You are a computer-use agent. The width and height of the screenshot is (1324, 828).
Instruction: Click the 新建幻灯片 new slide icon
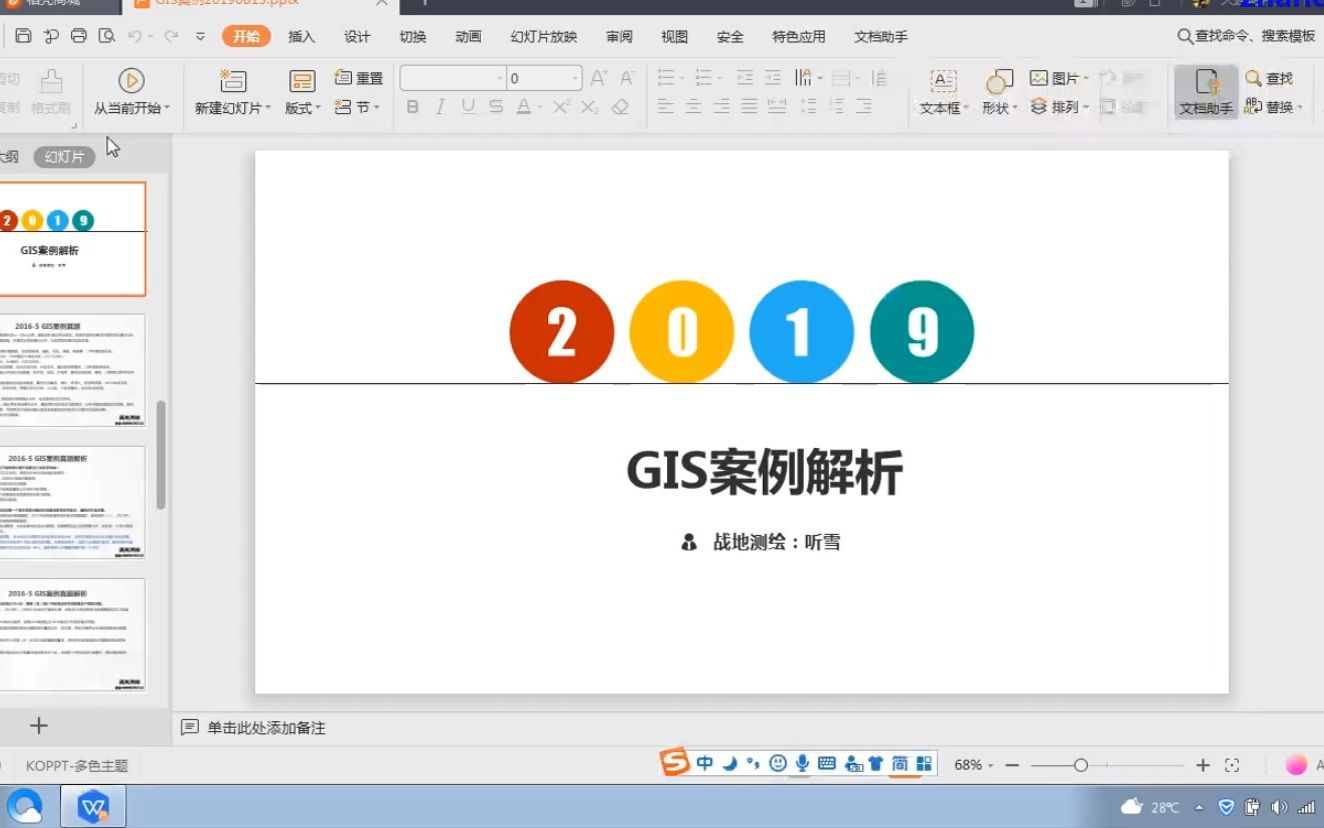(233, 81)
